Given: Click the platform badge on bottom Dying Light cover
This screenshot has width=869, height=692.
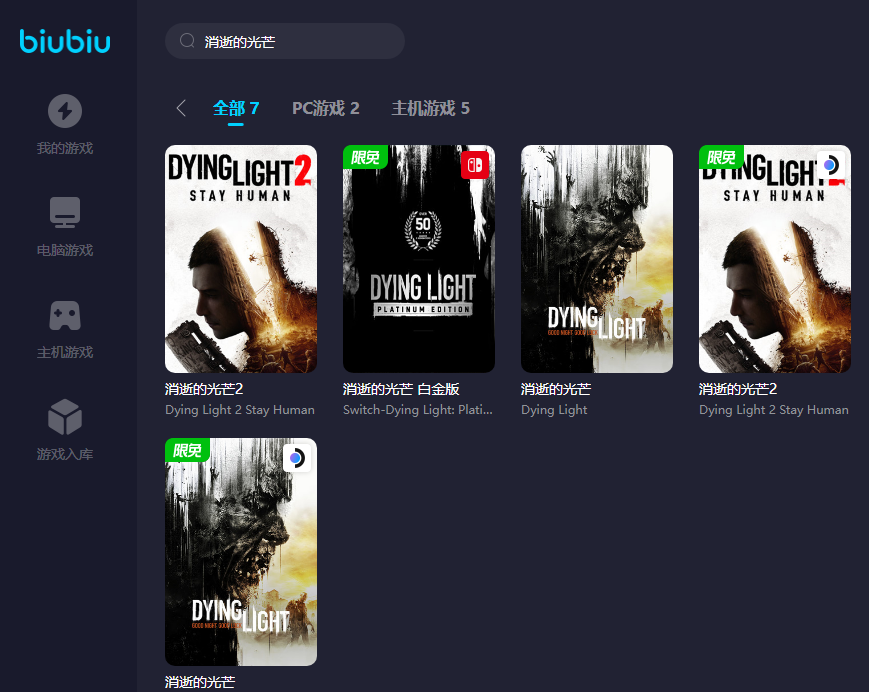Looking at the screenshot, I should [x=296, y=458].
